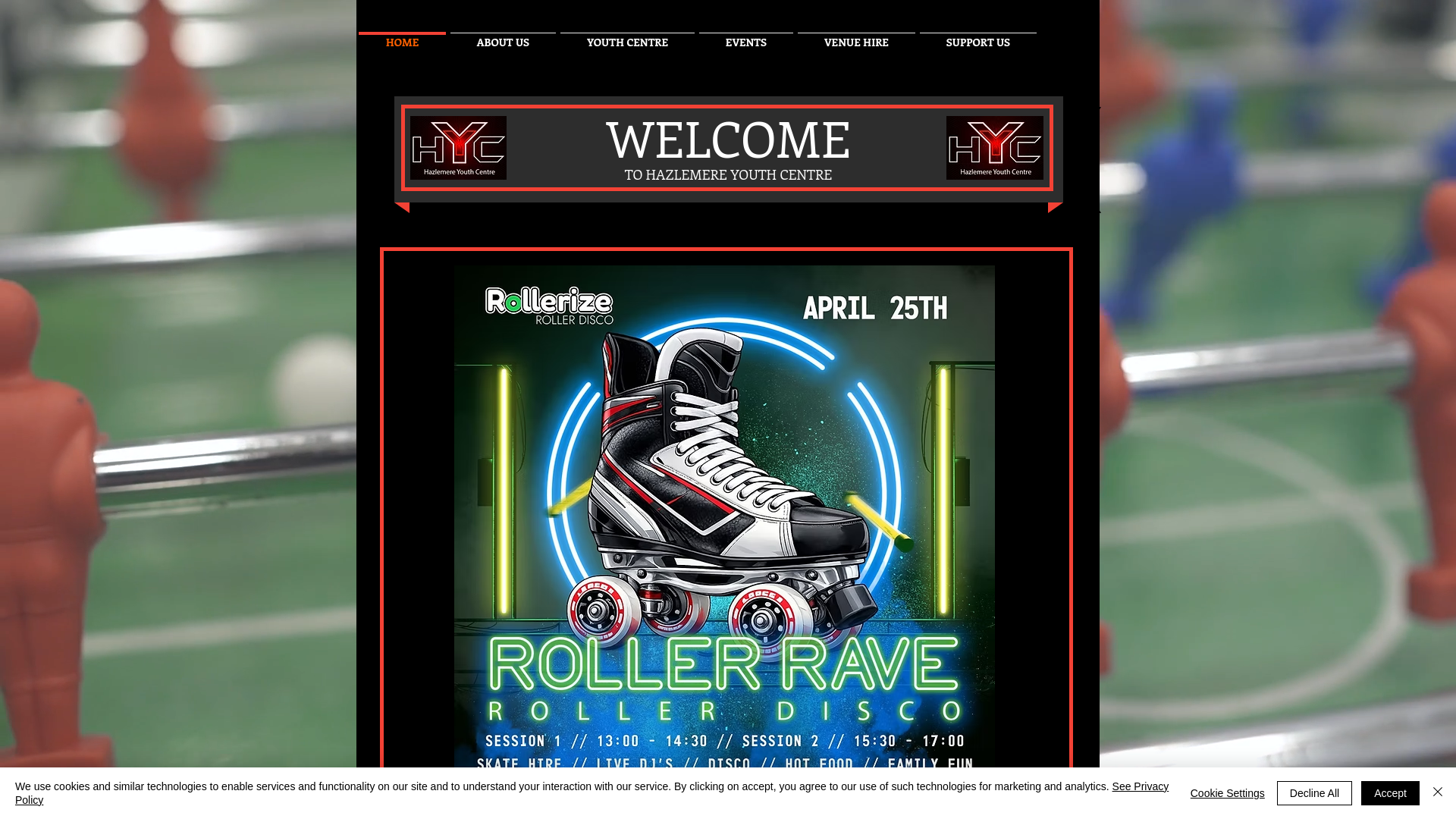Open the YOUTH CENTRE menu item
The height and width of the screenshot is (819, 1456).
coord(627,42)
